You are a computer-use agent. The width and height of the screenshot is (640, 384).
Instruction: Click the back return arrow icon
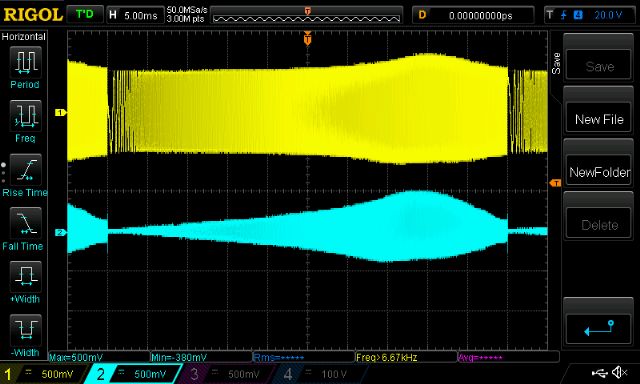(x=599, y=329)
